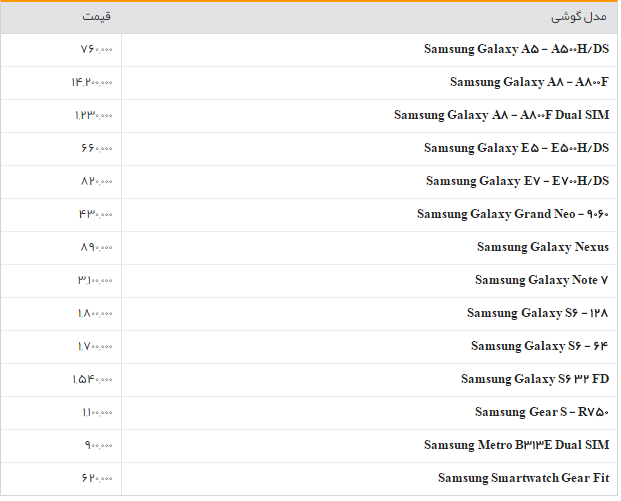Viewport: 621px width, 501px height.
Task: Click the price 1,230,000 for A8 Dual SIM
Action: coord(94,115)
